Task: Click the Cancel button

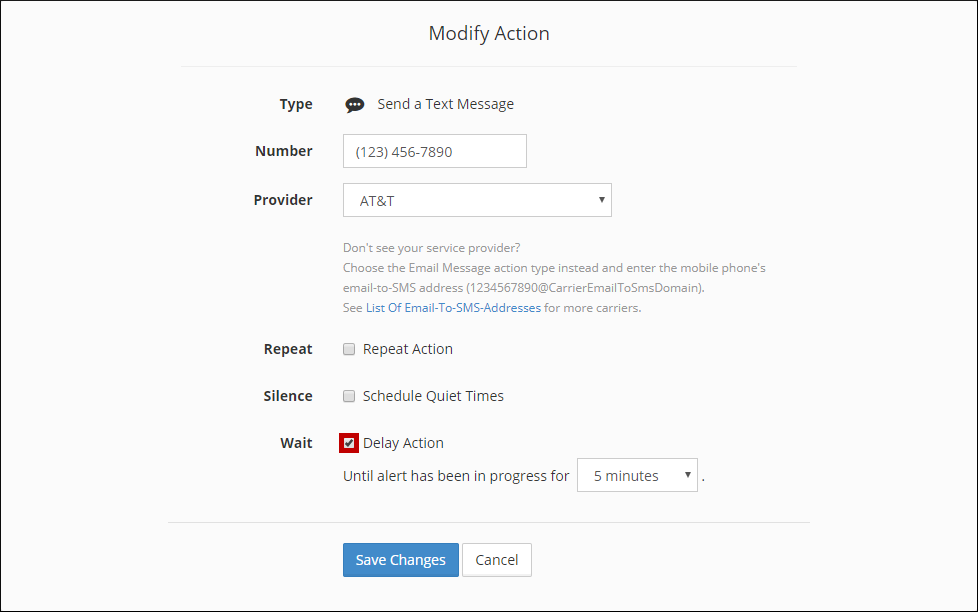Action: [497, 560]
